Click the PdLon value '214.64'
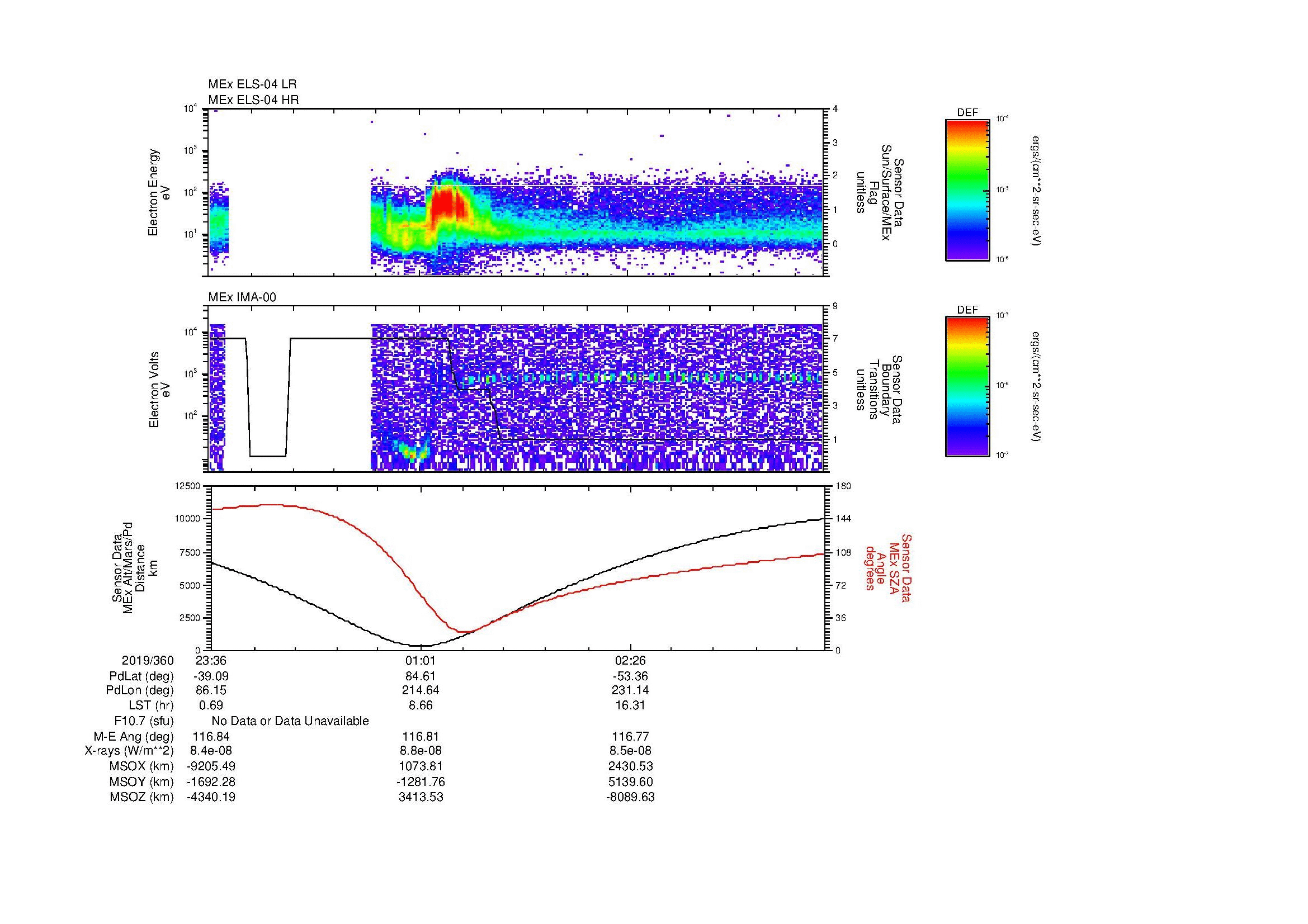 421,690
